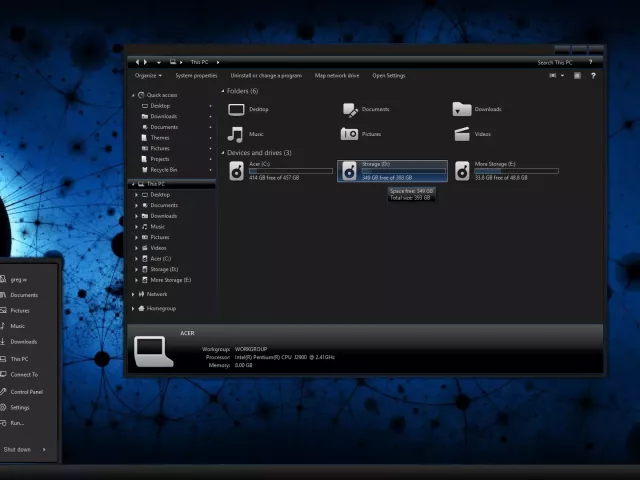Open the Pictures folder camera icon
The image size is (640, 480).
(349, 134)
